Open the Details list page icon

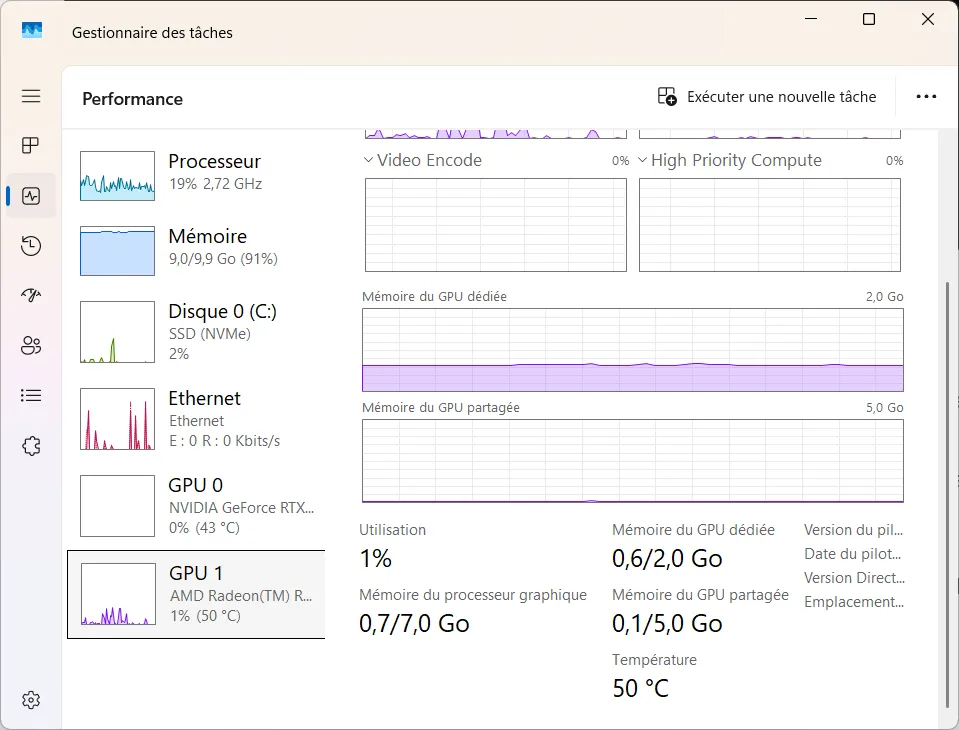pos(31,396)
